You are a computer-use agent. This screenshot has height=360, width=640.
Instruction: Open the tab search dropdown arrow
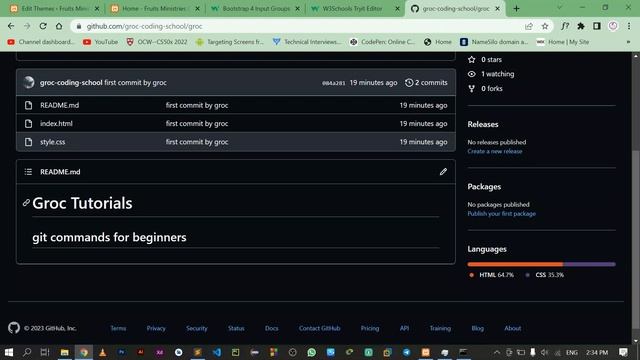click(x=559, y=8)
